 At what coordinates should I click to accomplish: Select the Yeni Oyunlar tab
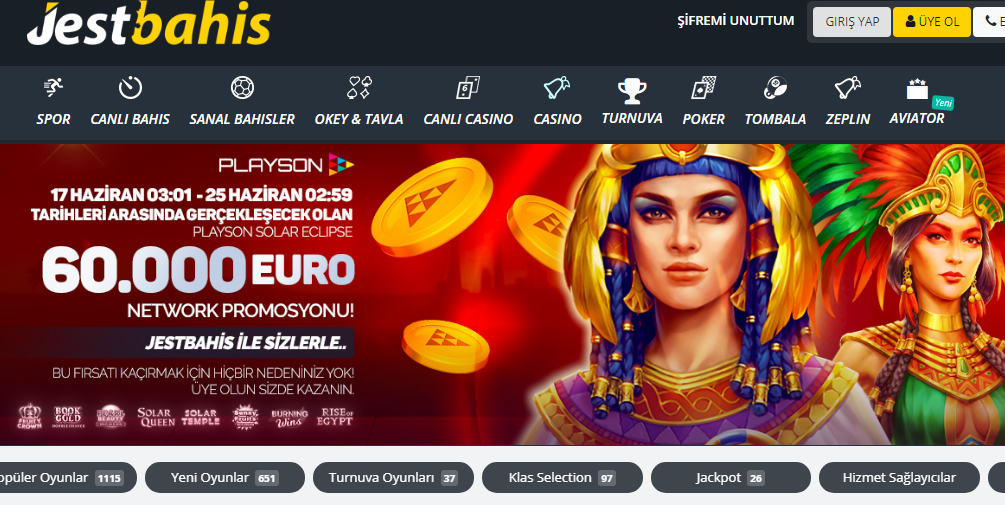coord(225,477)
